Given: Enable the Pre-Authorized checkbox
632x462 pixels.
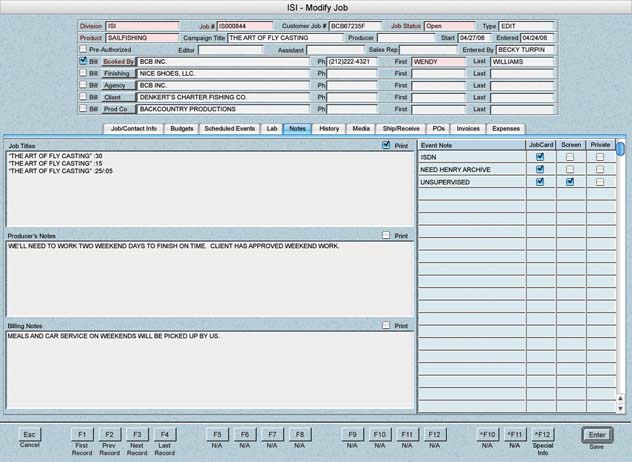Looking at the screenshot, I should point(83,49).
